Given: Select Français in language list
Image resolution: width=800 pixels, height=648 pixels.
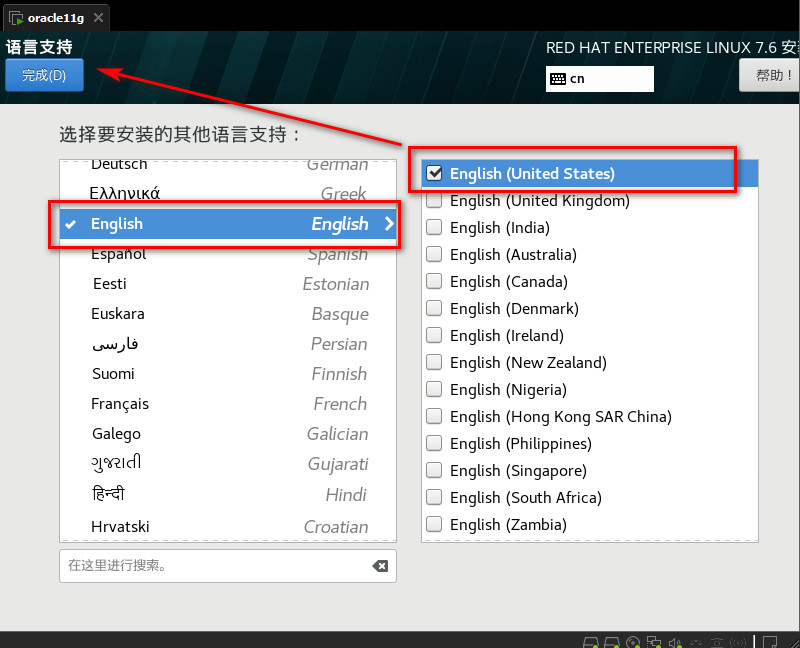Looking at the screenshot, I should [x=120, y=404].
